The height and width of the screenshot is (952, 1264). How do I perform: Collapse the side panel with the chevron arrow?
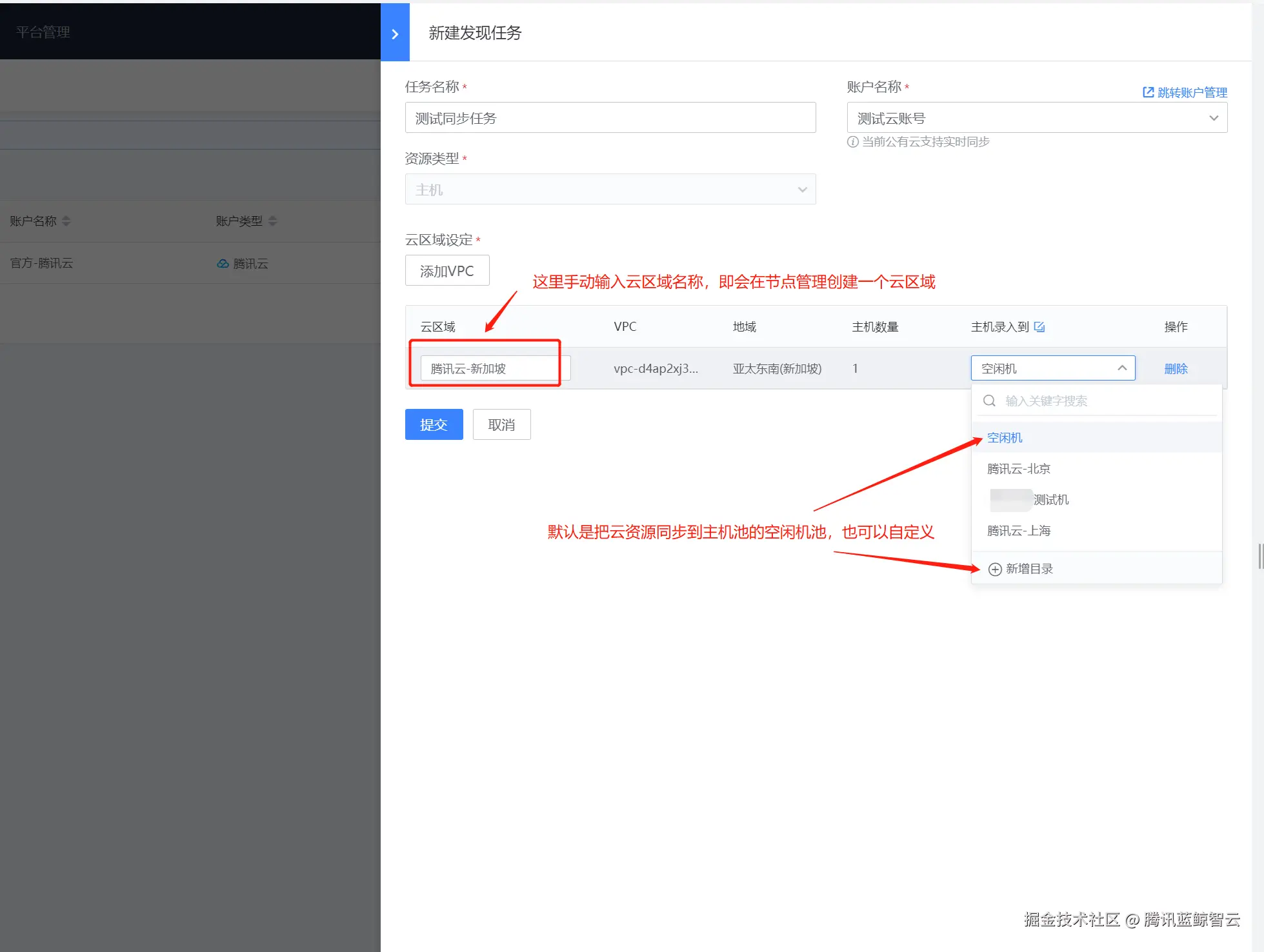(395, 34)
